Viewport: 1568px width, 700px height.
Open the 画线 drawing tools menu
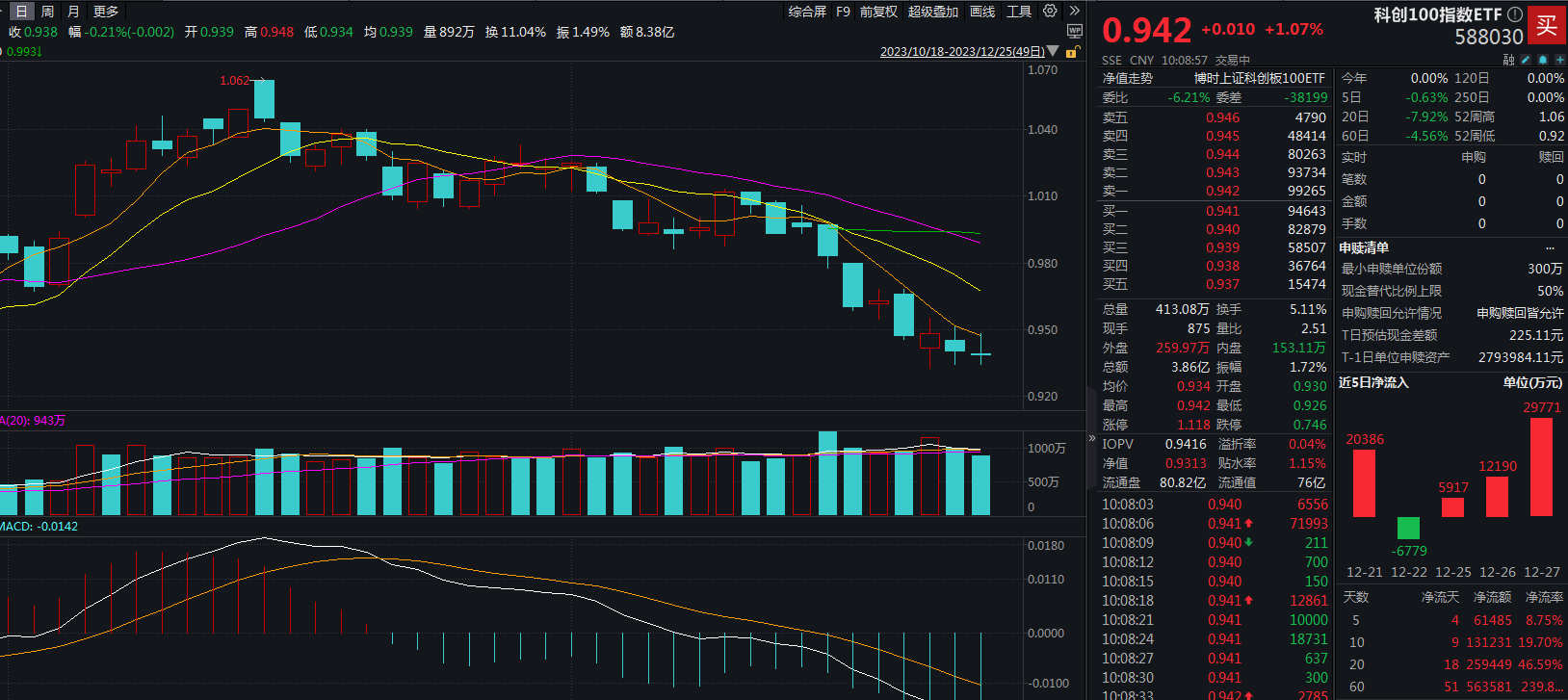[982, 12]
